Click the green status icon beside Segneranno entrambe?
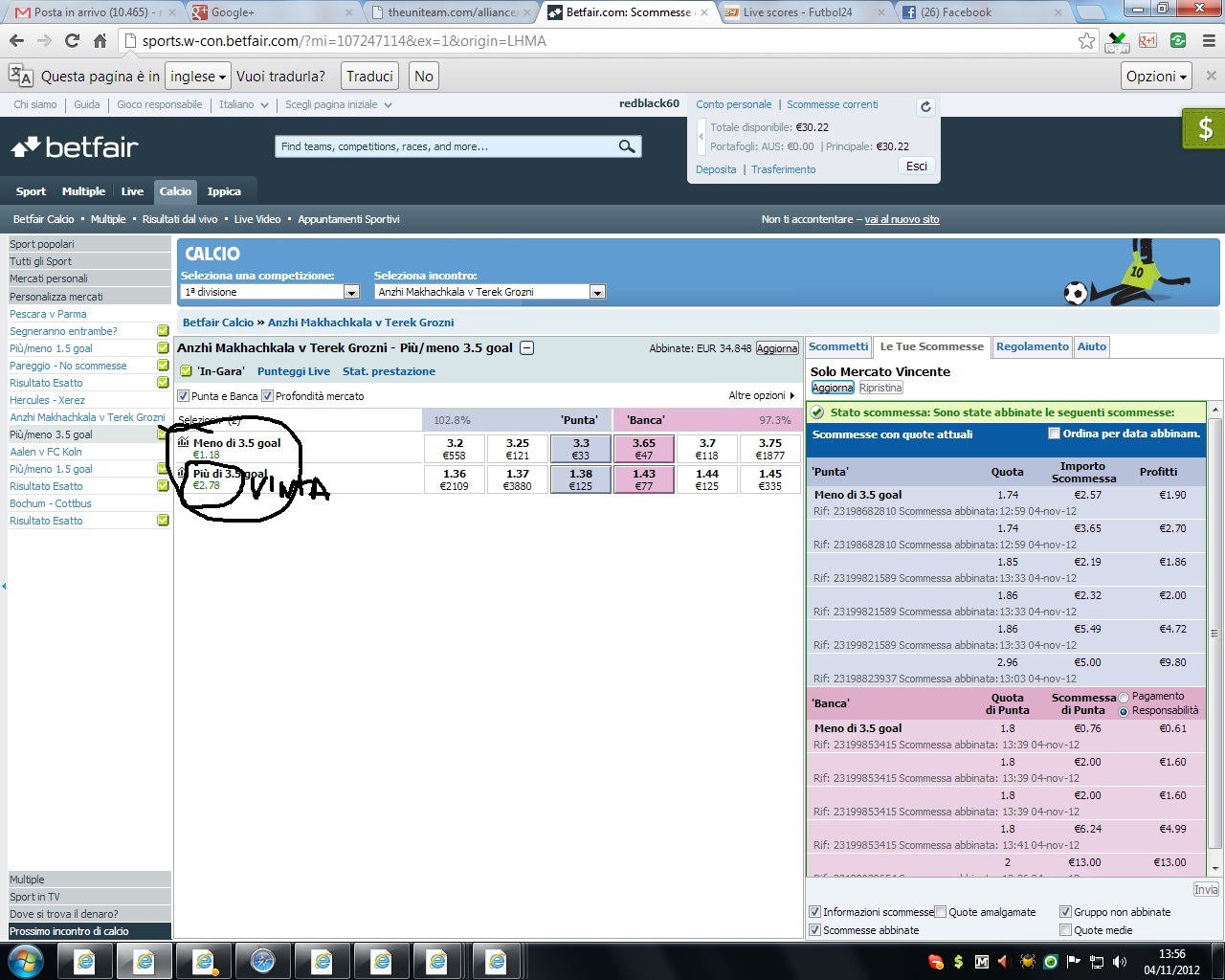 (163, 331)
